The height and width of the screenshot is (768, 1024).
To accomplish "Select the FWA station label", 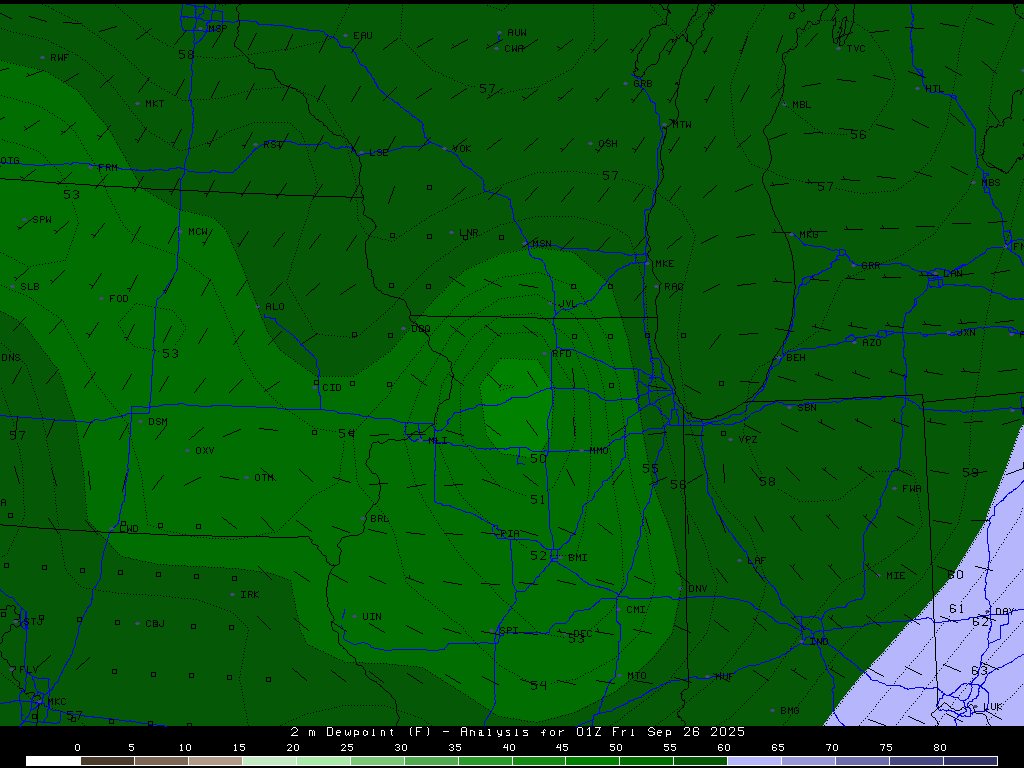I will click(x=912, y=488).
